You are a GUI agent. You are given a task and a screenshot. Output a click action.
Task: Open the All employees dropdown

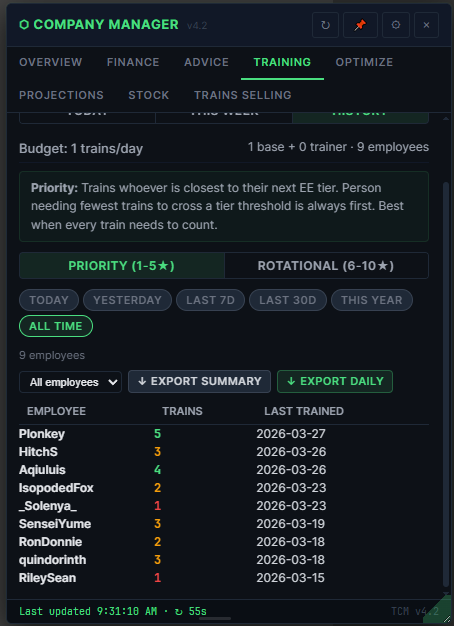(70, 382)
